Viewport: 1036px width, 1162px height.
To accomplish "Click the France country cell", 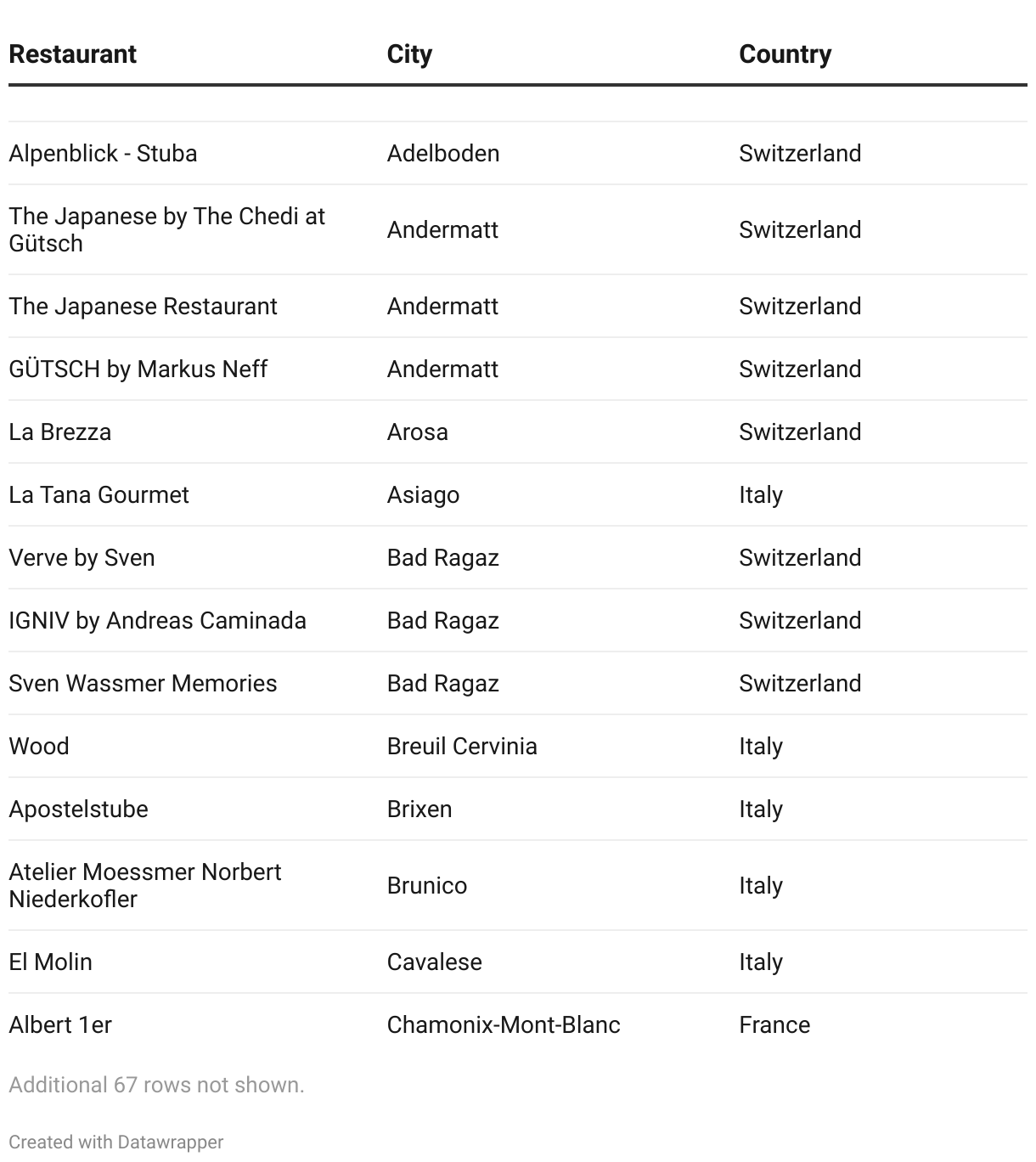I will click(x=774, y=1025).
